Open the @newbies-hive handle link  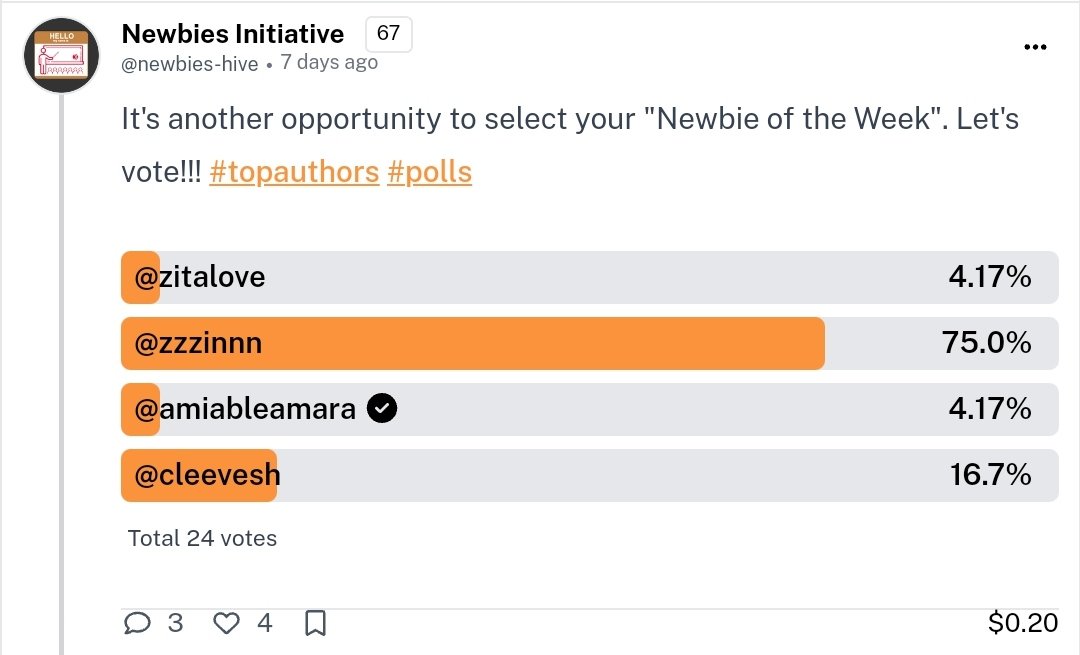point(190,64)
